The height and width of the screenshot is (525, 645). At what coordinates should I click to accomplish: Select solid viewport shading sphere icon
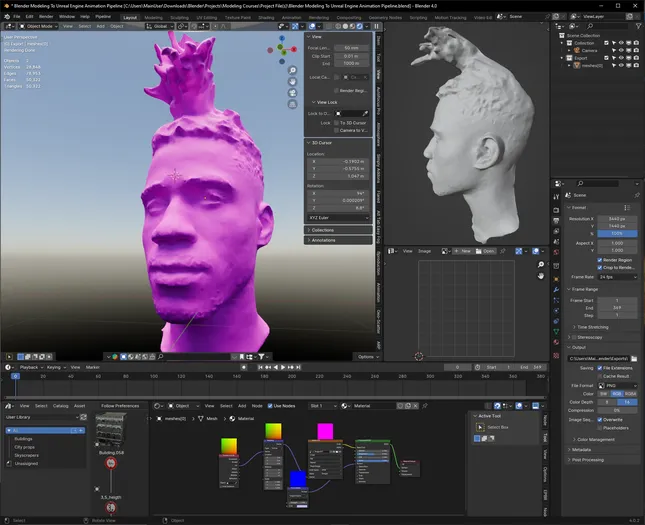click(345, 26)
